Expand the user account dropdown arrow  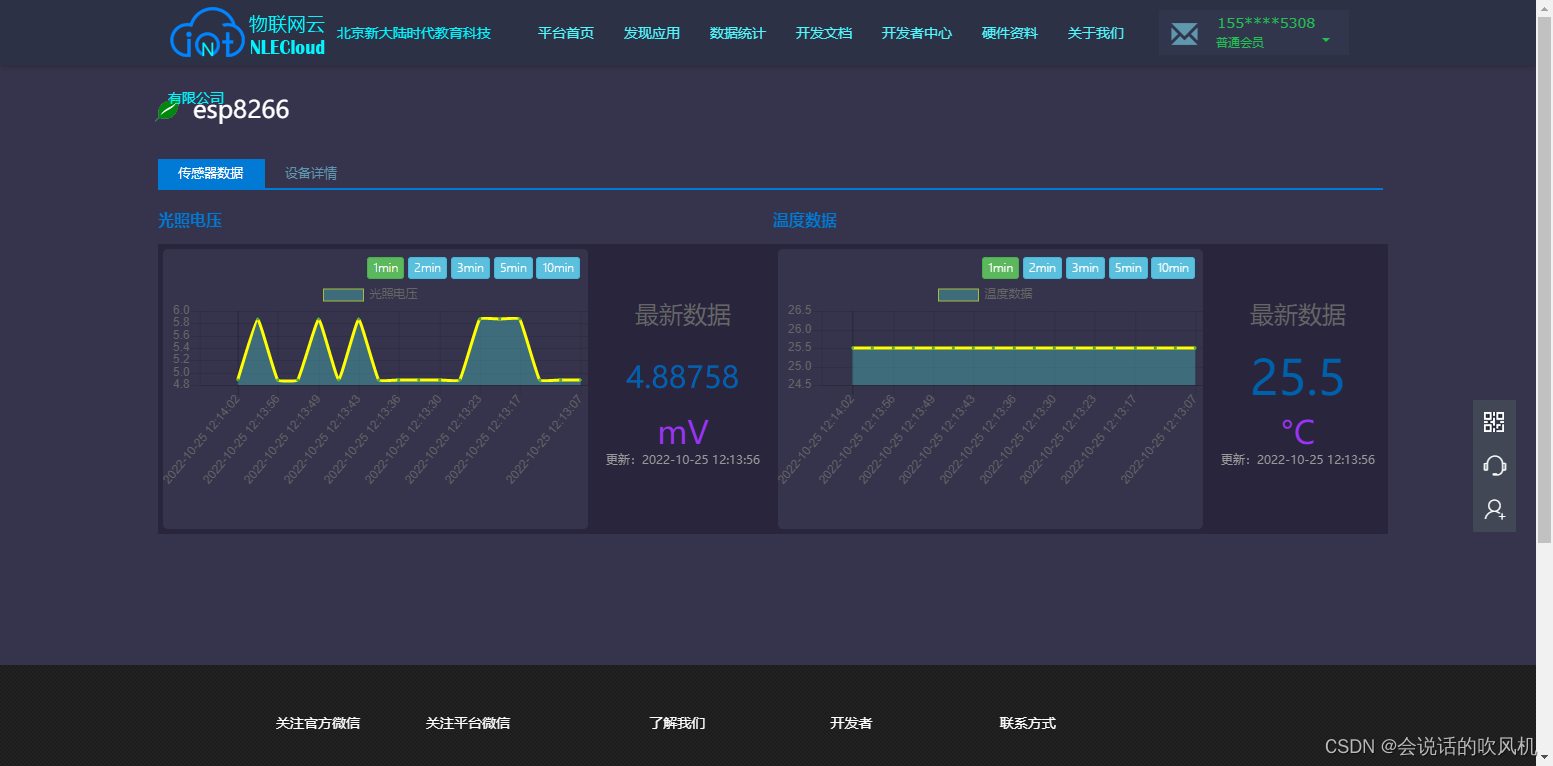click(x=1326, y=40)
